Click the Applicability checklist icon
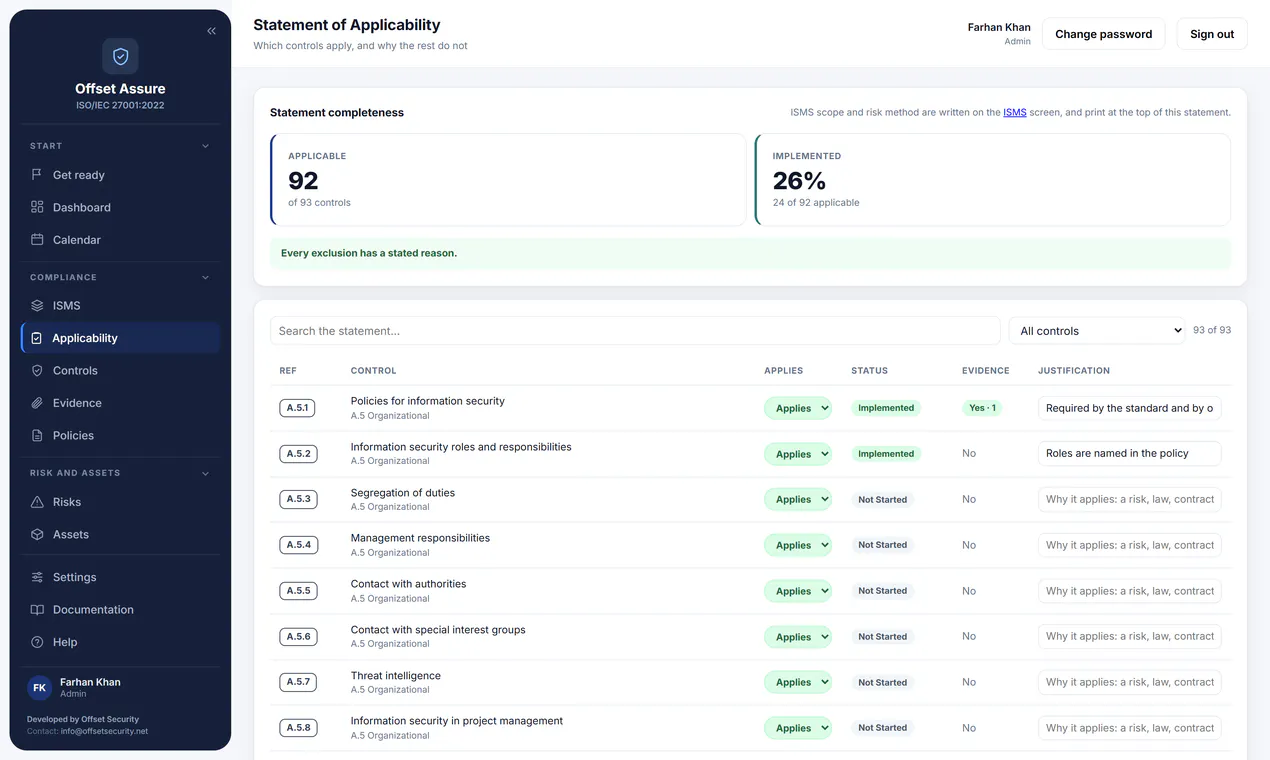 coord(37,338)
